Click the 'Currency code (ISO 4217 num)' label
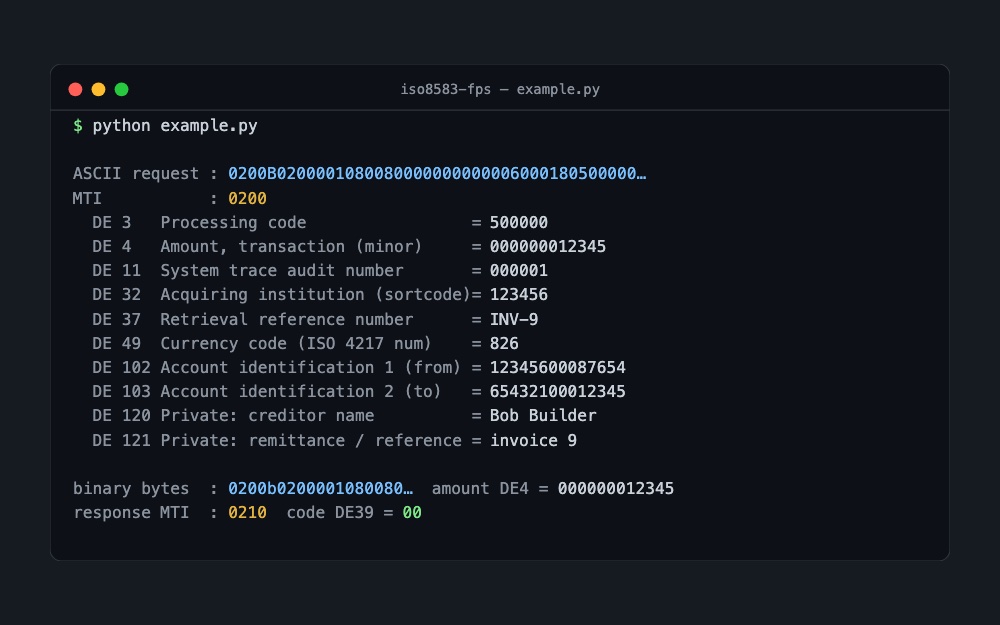The height and width of the screenshot is (625, 1000). coord(296,343)
